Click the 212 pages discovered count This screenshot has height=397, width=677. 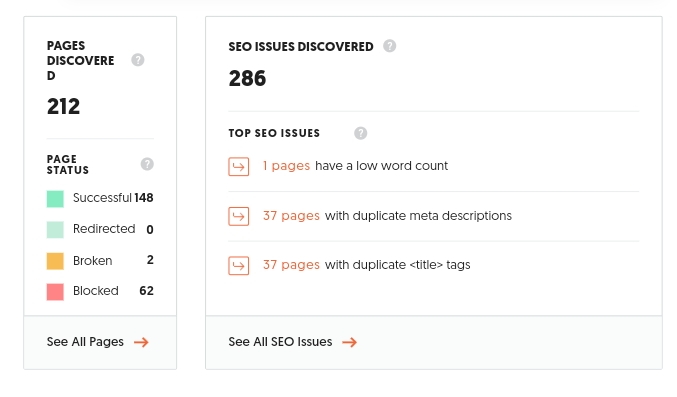click(63, 106)
